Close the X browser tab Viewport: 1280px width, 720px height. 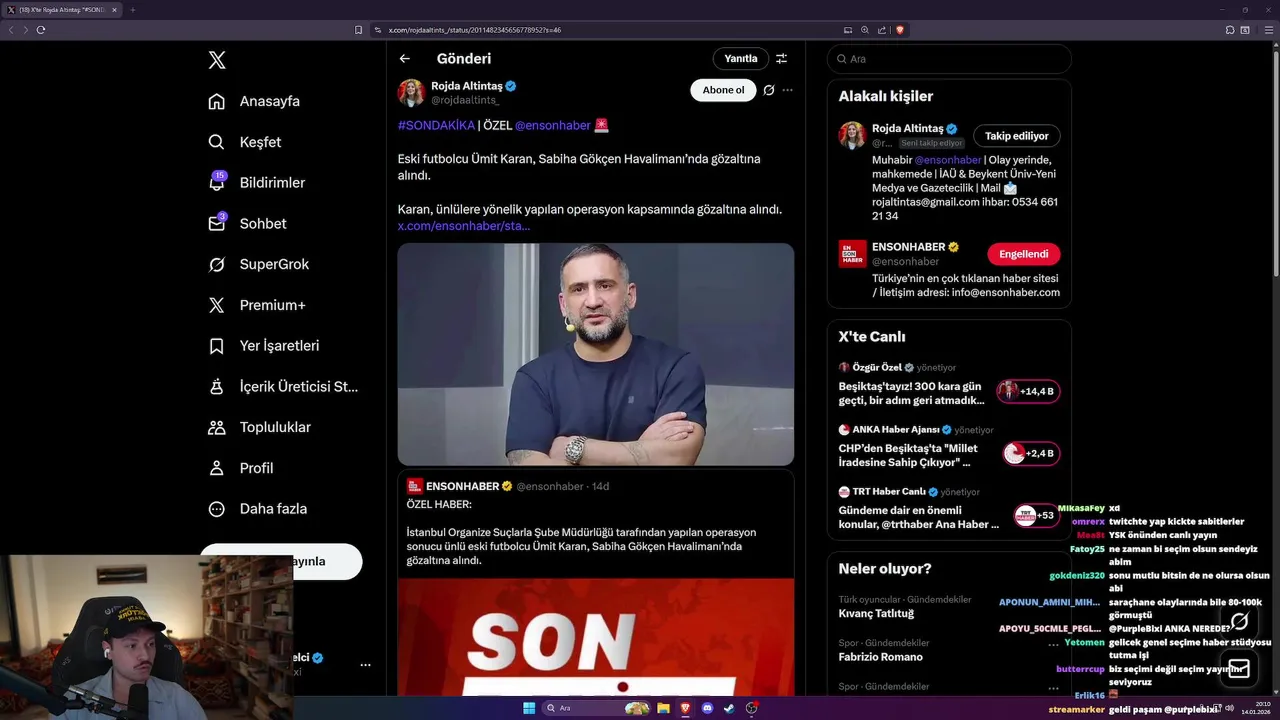pos(114,10)
